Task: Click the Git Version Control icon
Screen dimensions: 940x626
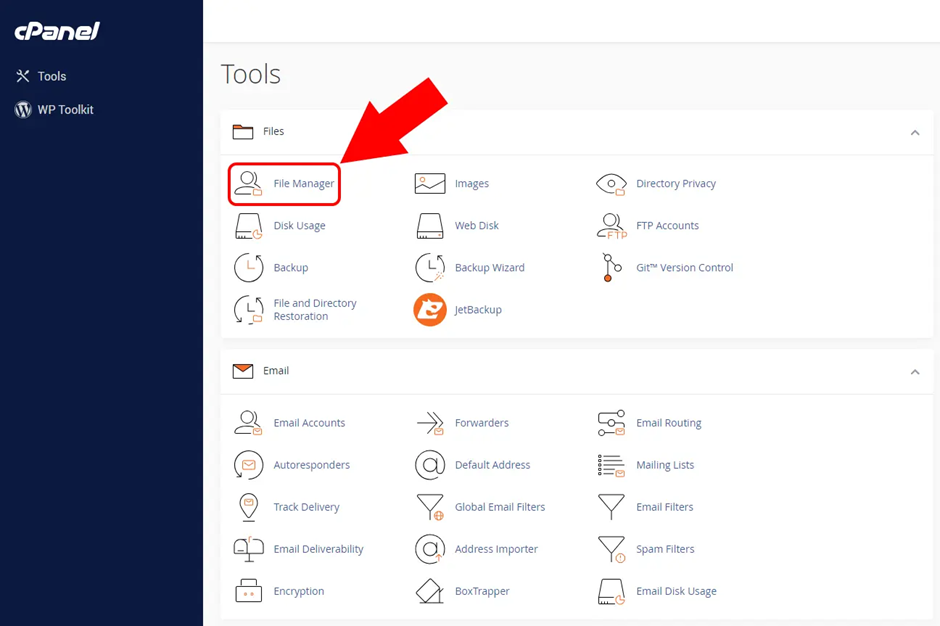Action: [x=611, y=267]
